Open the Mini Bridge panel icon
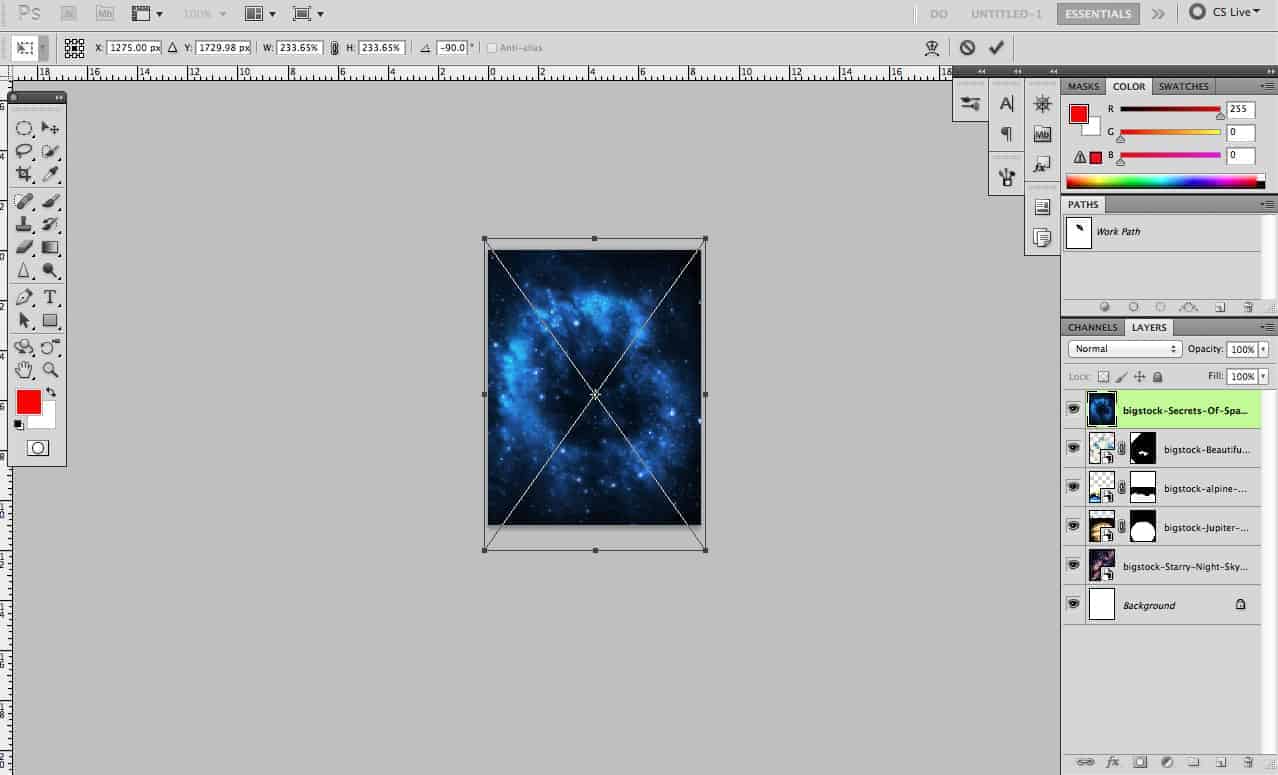The image size is (1278, 775). pos(1042,133)
